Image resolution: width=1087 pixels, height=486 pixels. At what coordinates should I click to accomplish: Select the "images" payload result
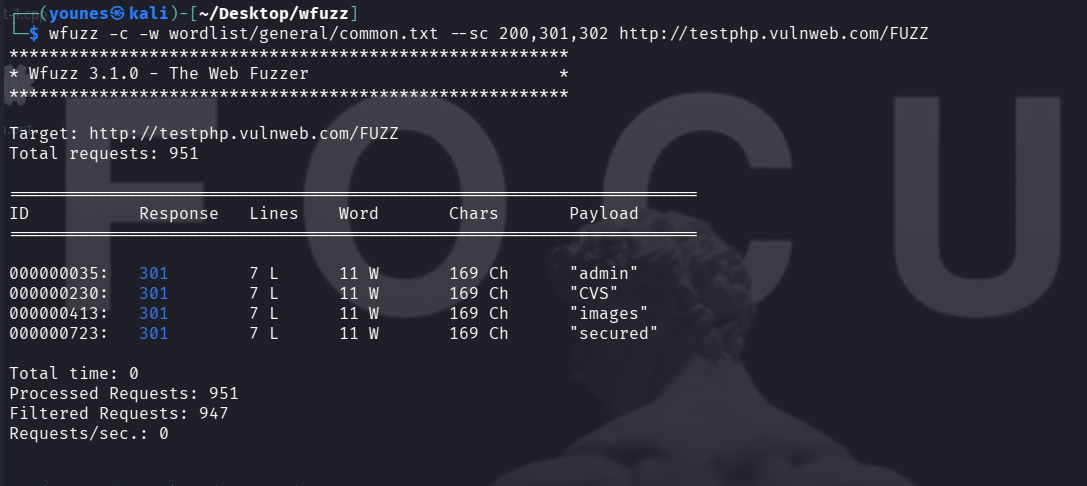click(x=608, y=313)
